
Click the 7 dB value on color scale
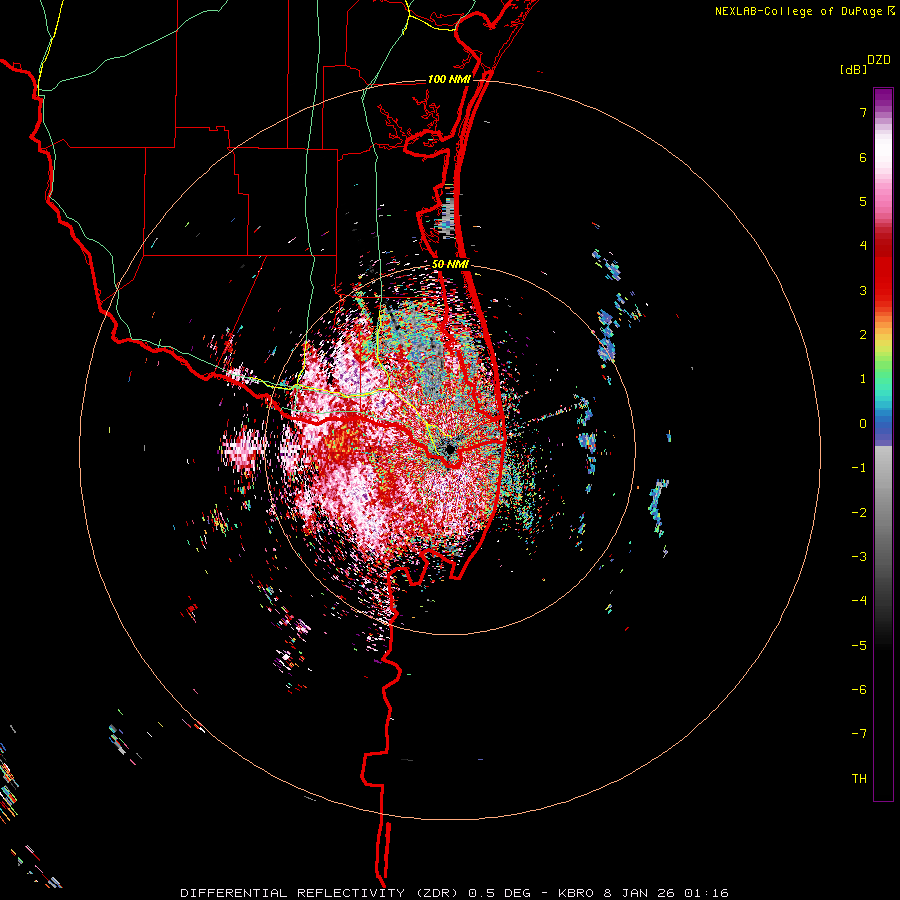coord(863,112)
